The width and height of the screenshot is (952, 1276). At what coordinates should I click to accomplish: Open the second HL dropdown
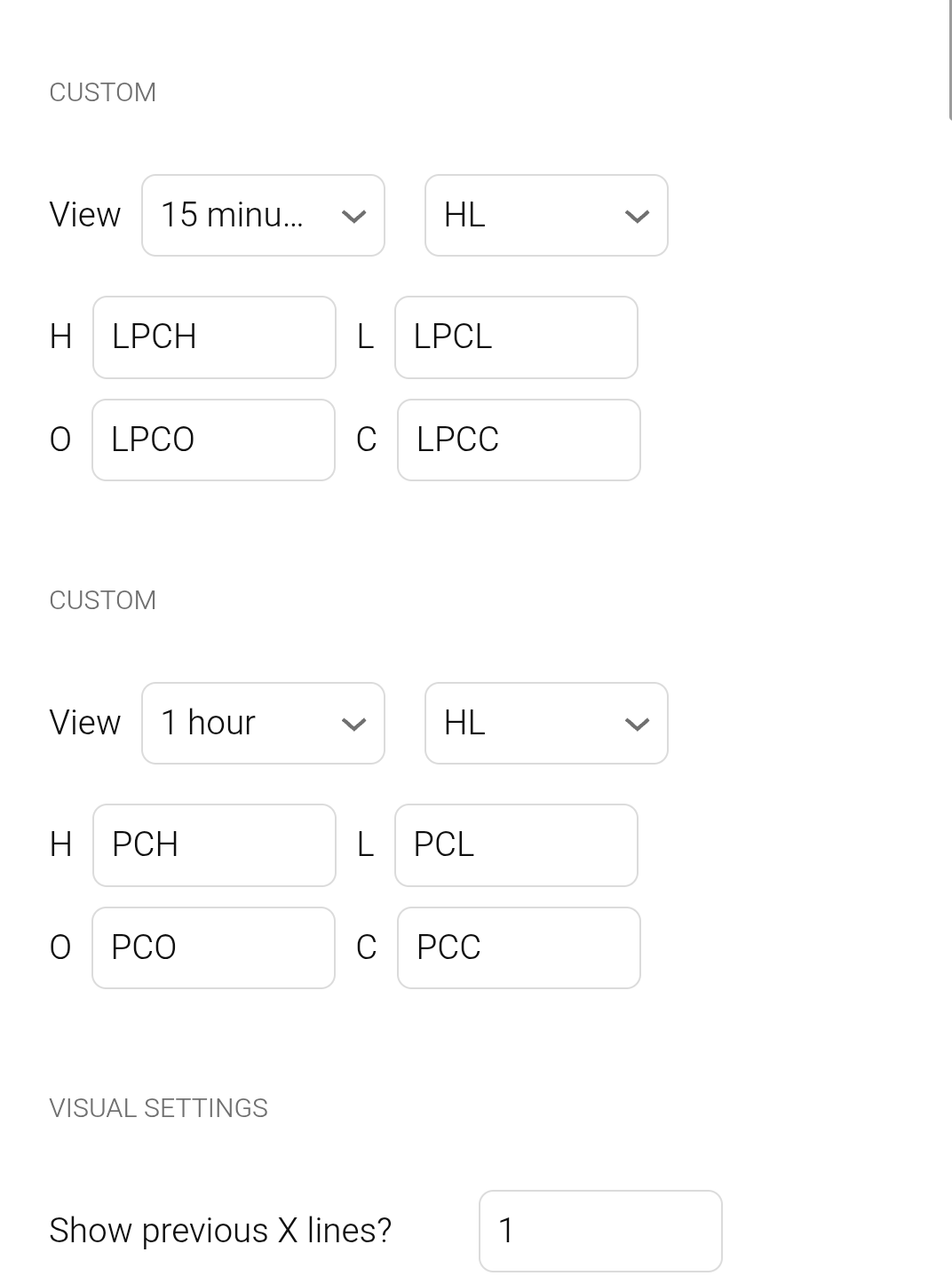tap(546, 723)
